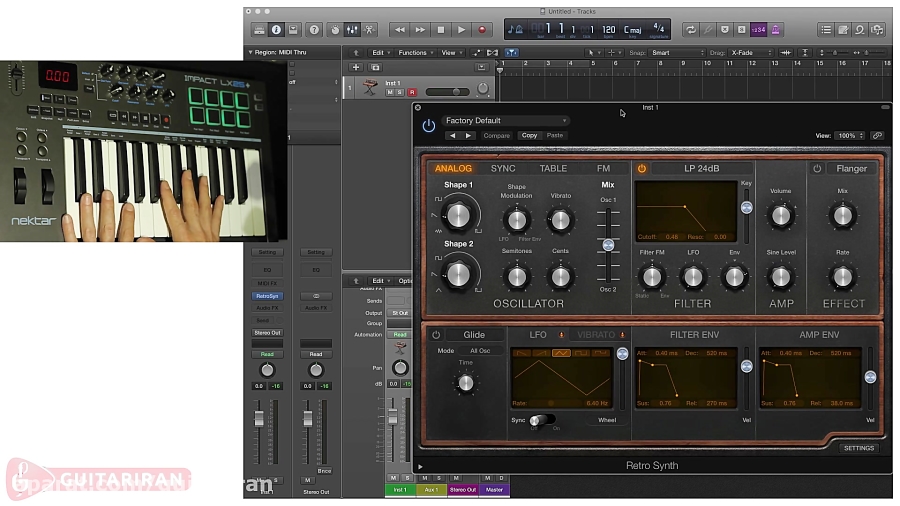Click the Play transport button
This screenshot has width=900, height=506.
coord(461,30)
